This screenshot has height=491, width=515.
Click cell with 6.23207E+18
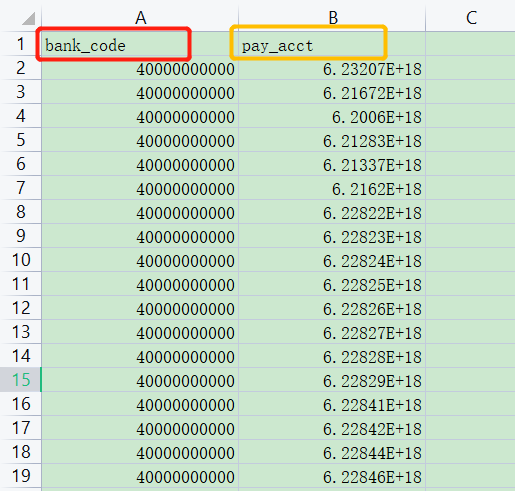coord(332,68)
